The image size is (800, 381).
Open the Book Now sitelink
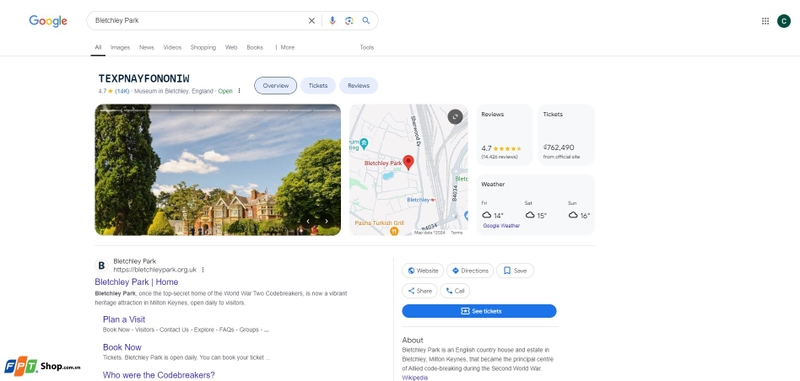[122, 347]
